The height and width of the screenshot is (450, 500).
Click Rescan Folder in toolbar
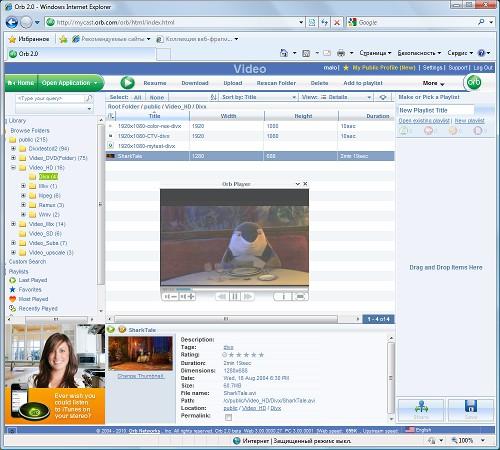(276, 83)
